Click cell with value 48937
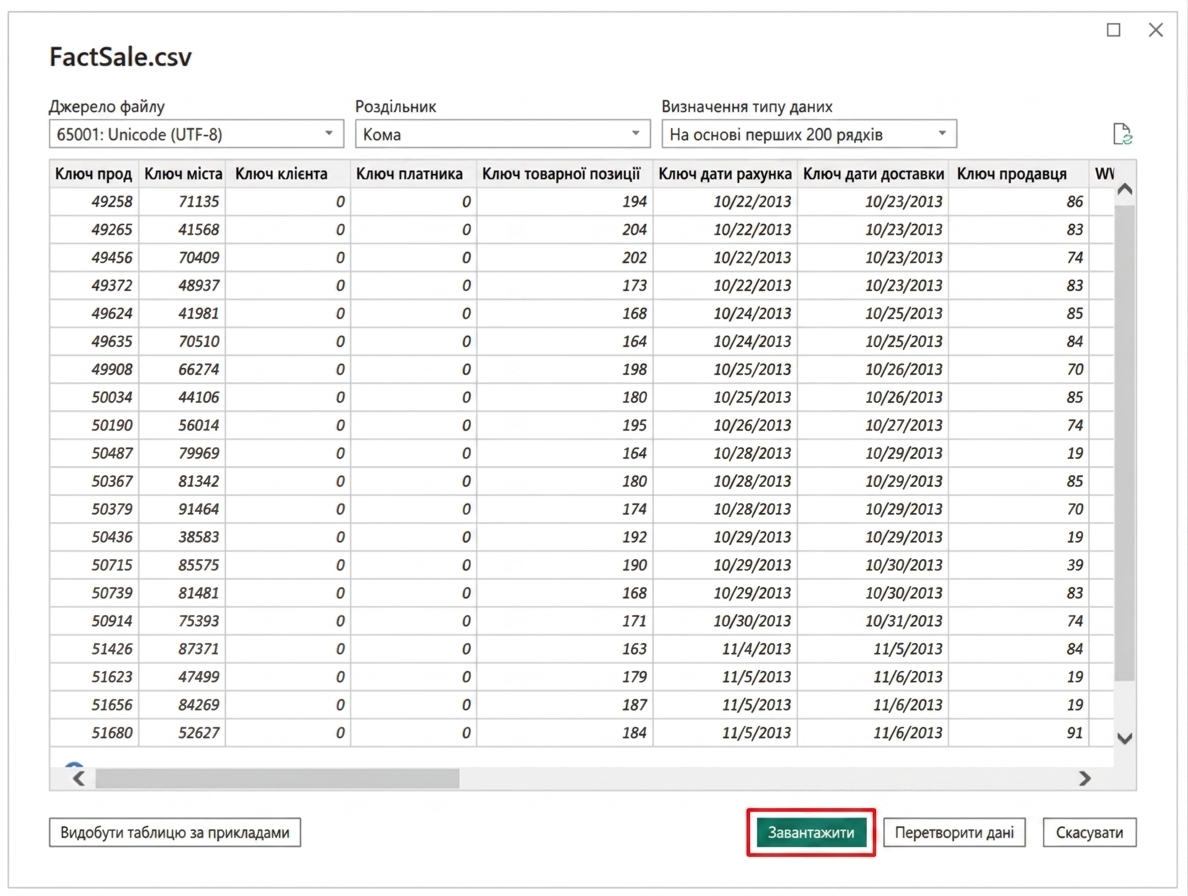Viewport: 1188px width, 896px height. pos(183,286)
